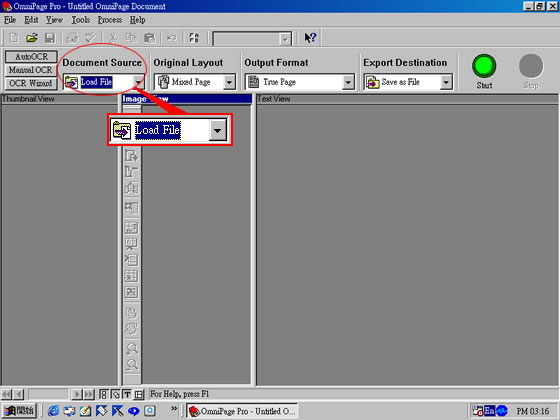
Task: Click the blue eye quick launch icon
Action: pos(134,411)
